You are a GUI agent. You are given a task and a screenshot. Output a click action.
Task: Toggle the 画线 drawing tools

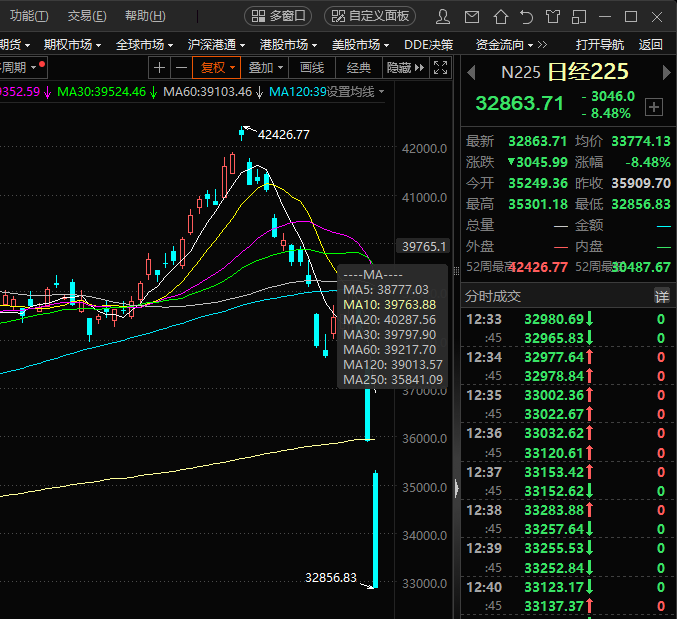[x=312, y=67]
